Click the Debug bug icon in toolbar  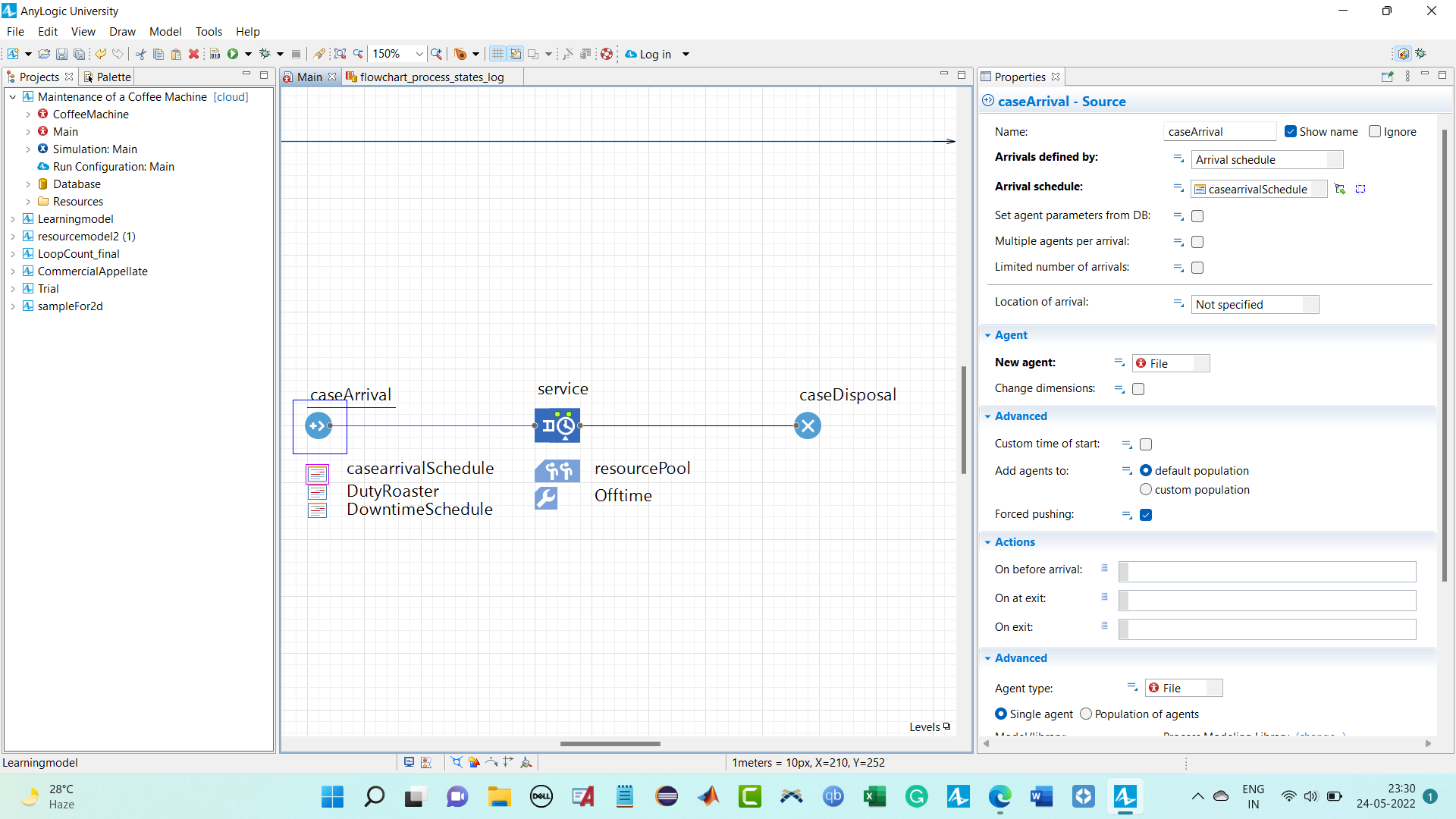click(265, 54)
